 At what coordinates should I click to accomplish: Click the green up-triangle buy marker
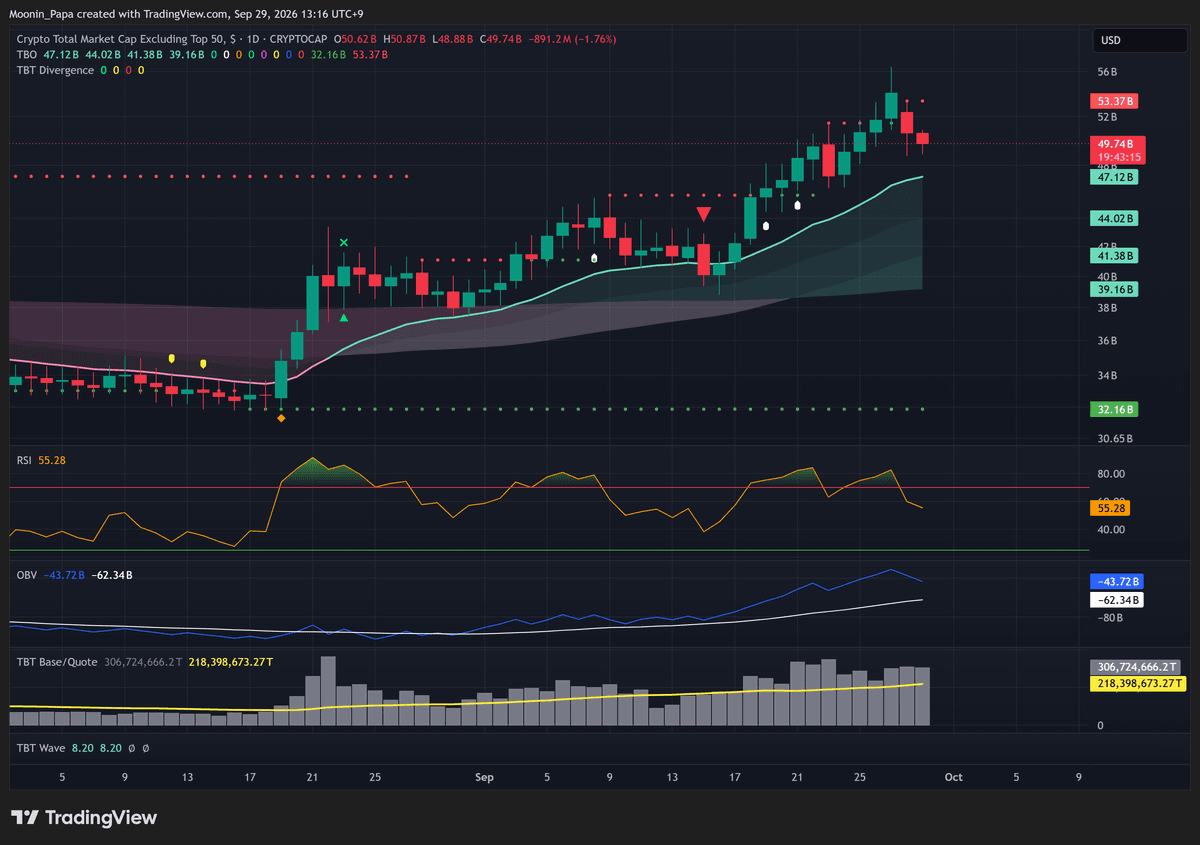pyautogui.click(x=344, y=317)
